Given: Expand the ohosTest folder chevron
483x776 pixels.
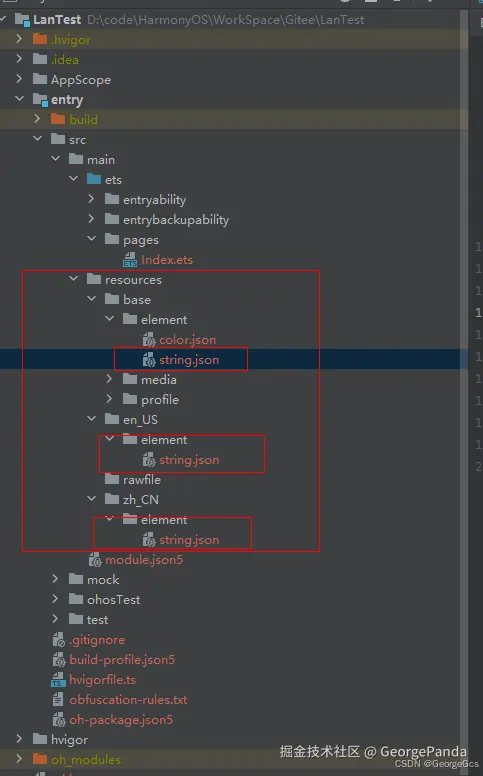Looking at the screenshot, I should tap(55, 598).
